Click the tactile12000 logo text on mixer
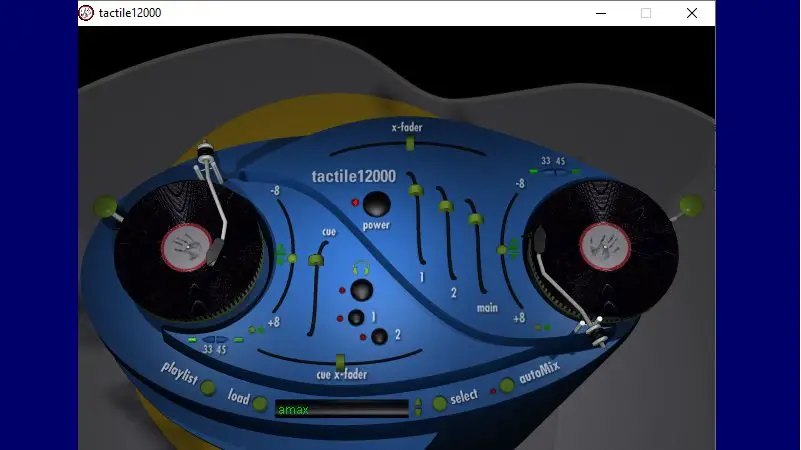Image resolution: width=801 pixels, height=450 pixels. (x=354, y=176)
